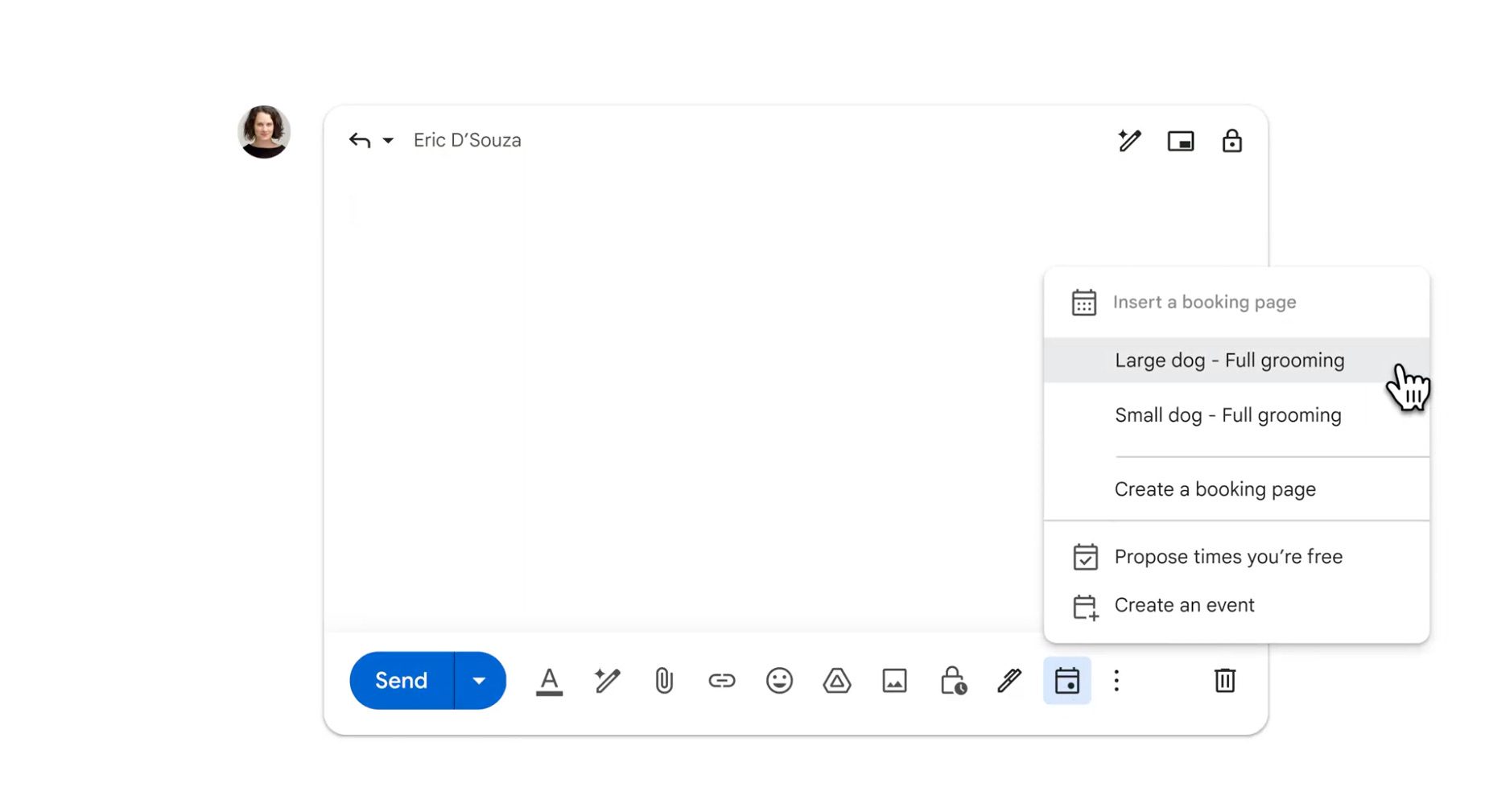Insert a photo
This screenshot has width=1485, height=812.
[894, 681]
